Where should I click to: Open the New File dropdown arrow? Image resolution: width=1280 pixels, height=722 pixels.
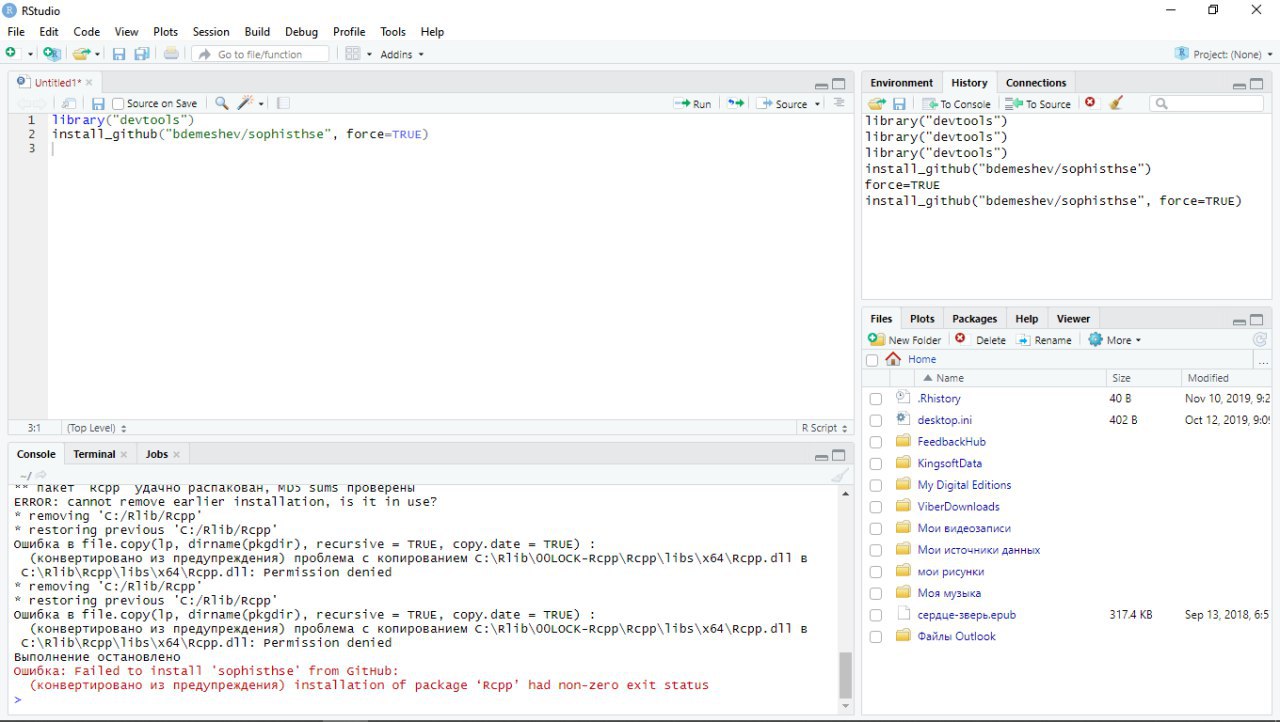tap(30, 54)
